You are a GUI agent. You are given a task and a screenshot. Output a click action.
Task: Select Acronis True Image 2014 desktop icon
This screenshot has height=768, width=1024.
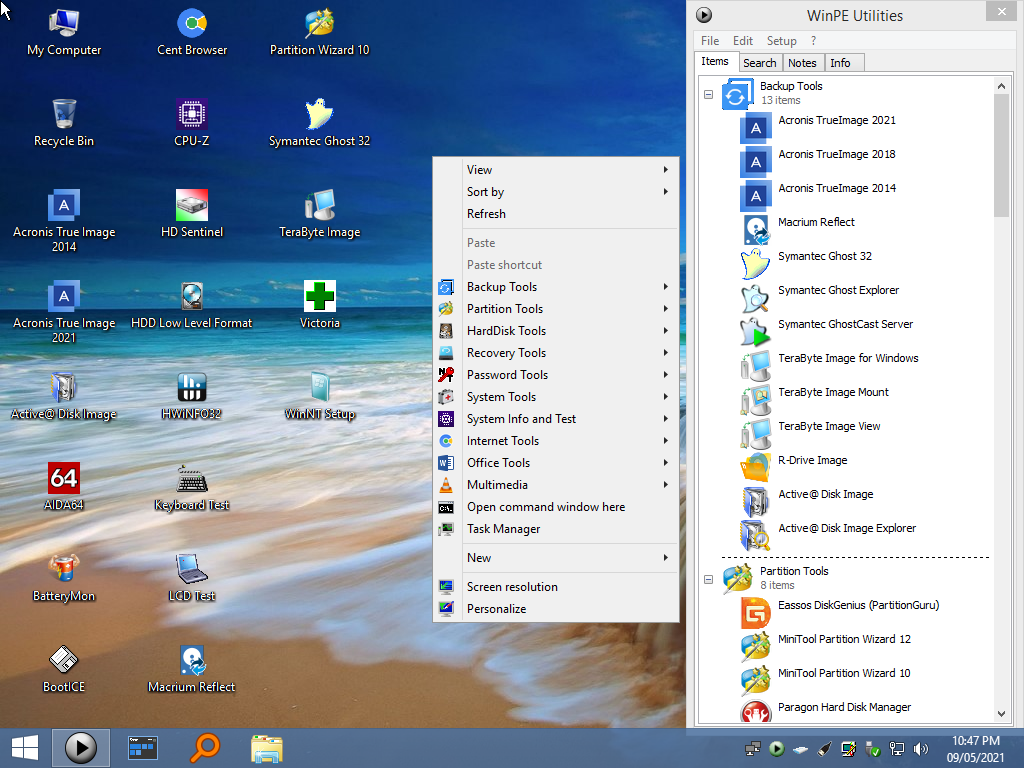click(x=64, y=221)
